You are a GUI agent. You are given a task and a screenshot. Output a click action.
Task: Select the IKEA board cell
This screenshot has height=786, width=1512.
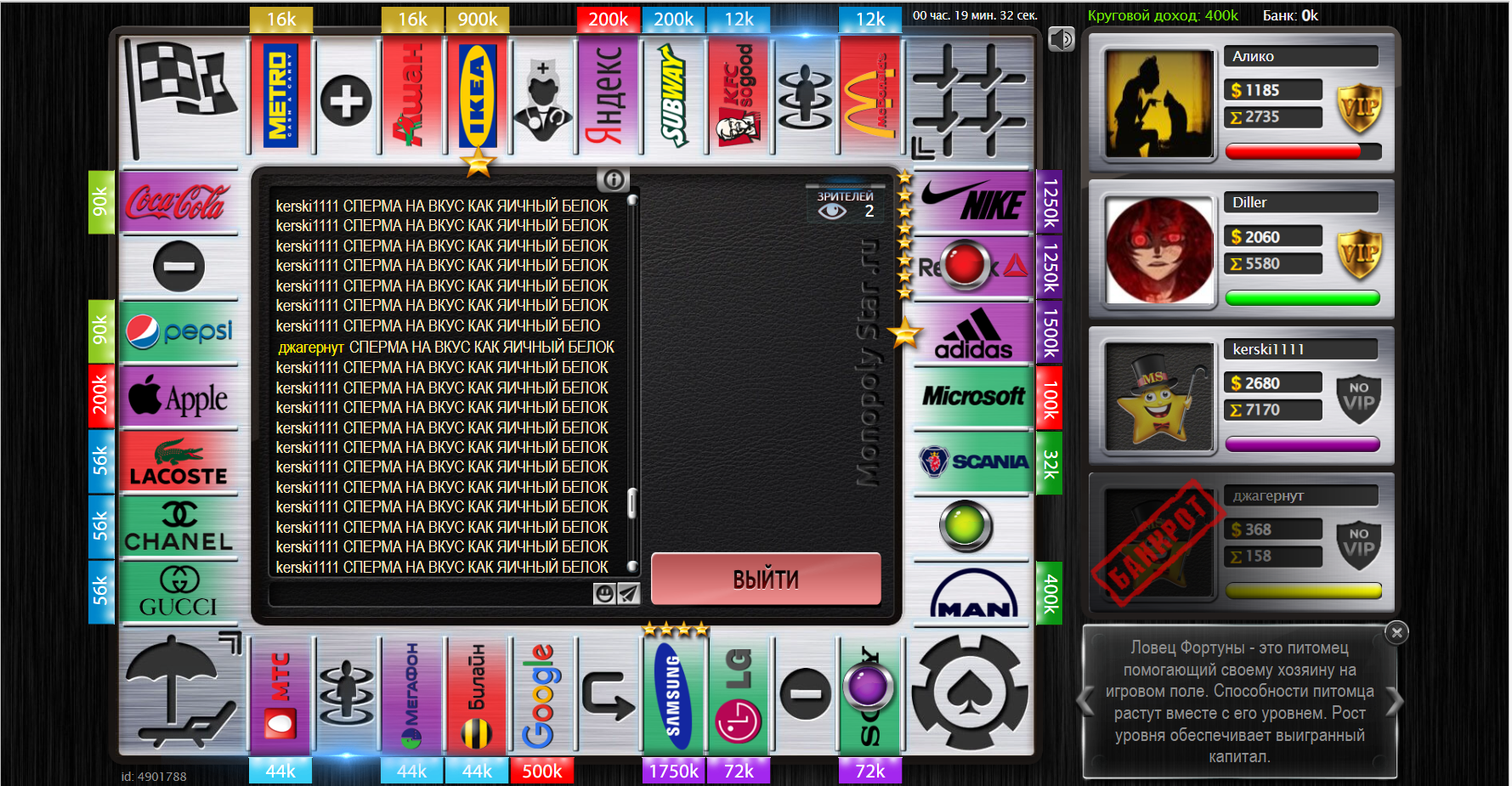click(x=478, y=95)
